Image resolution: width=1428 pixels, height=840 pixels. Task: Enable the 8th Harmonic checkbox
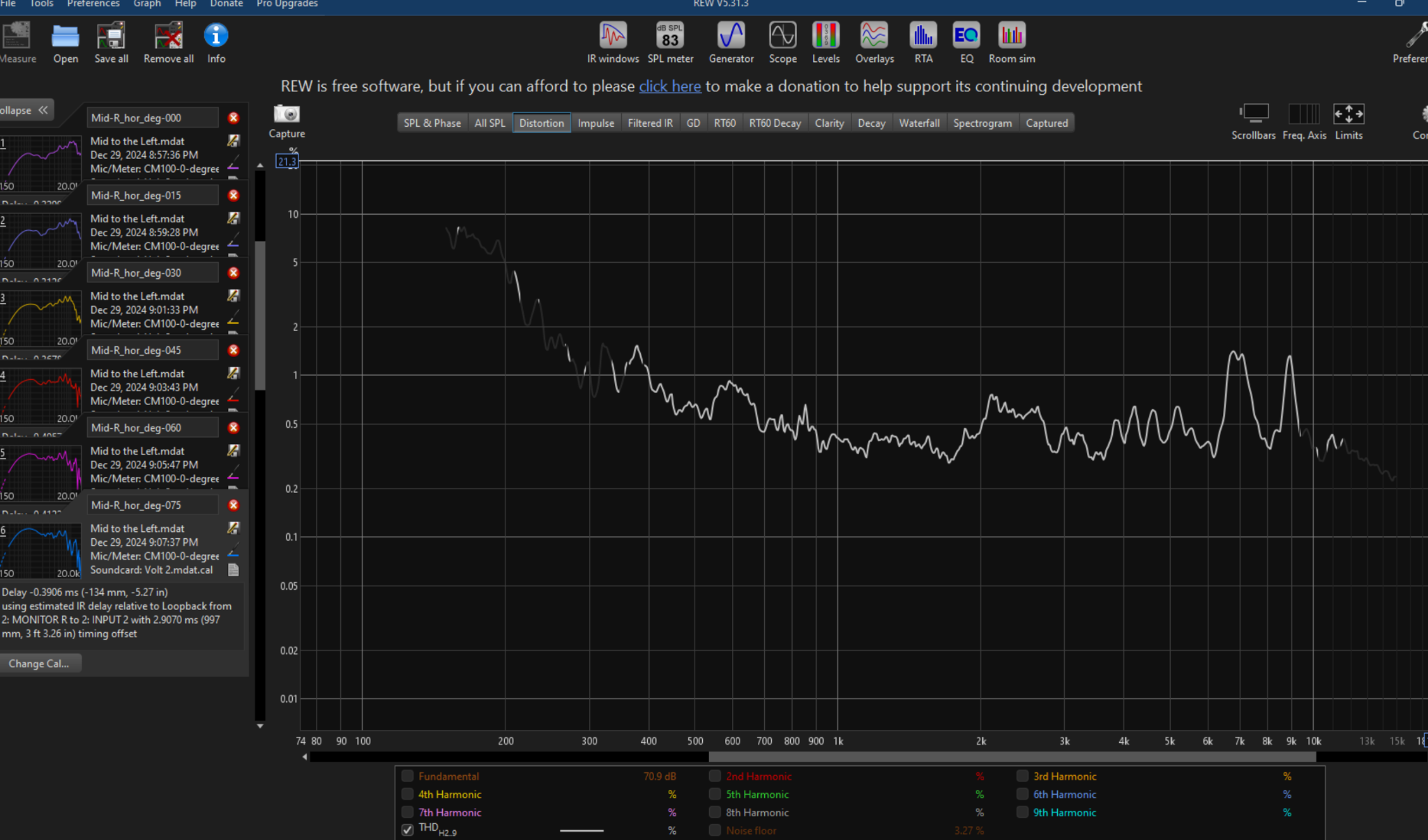(715, 812)
